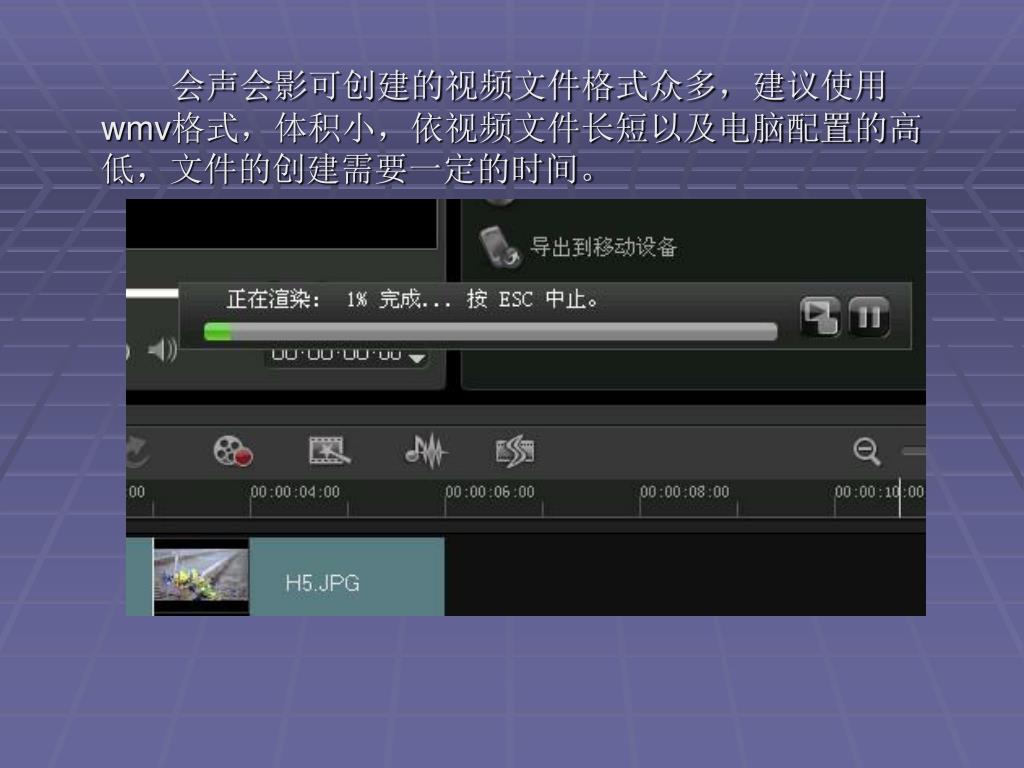The image size is (1024, 768).
Task: Pause the rendering with pause button
Action: coord(869,316)
